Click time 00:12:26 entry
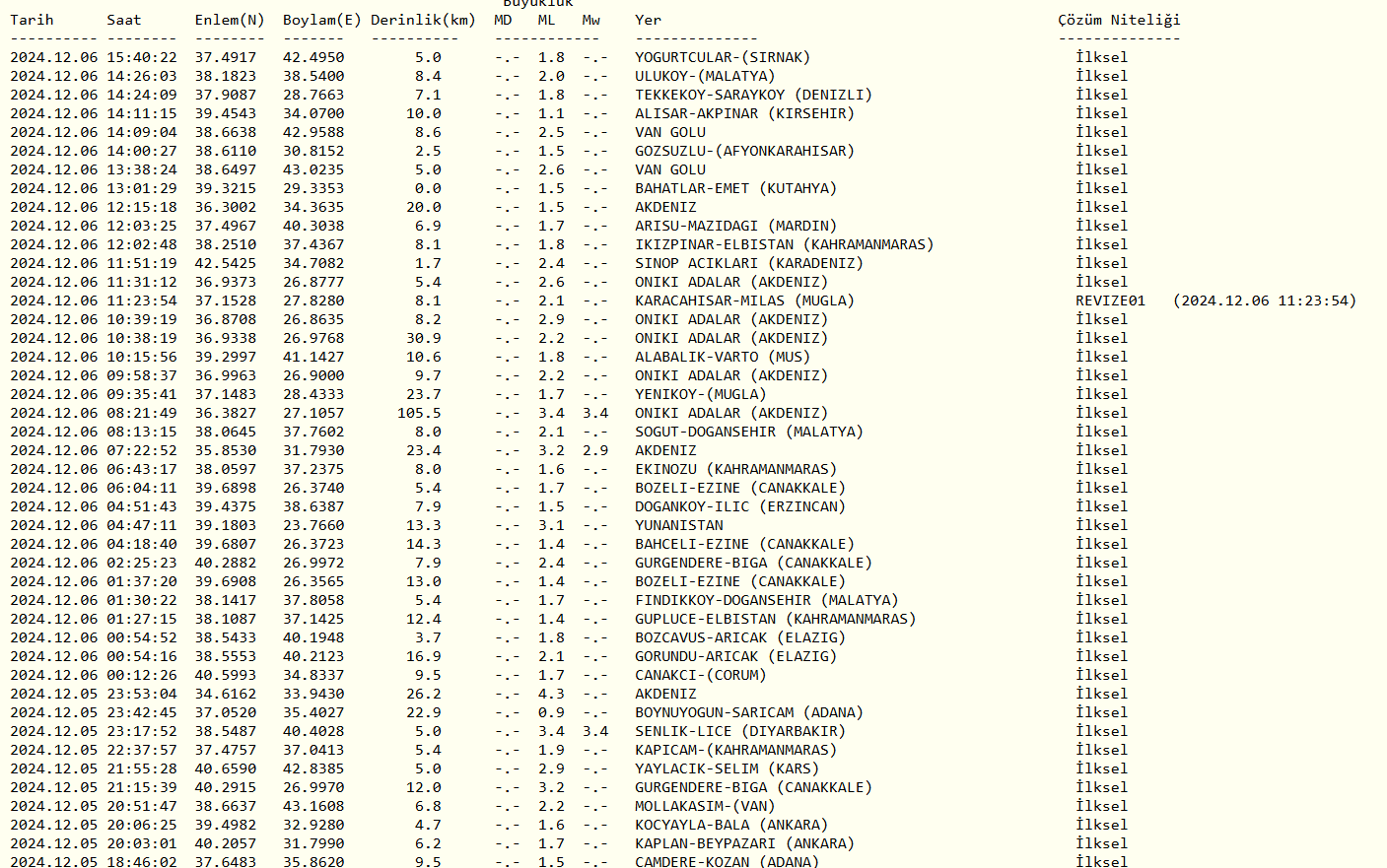Viewport: 1387px width, 868px height. click(x=142, y=675)
